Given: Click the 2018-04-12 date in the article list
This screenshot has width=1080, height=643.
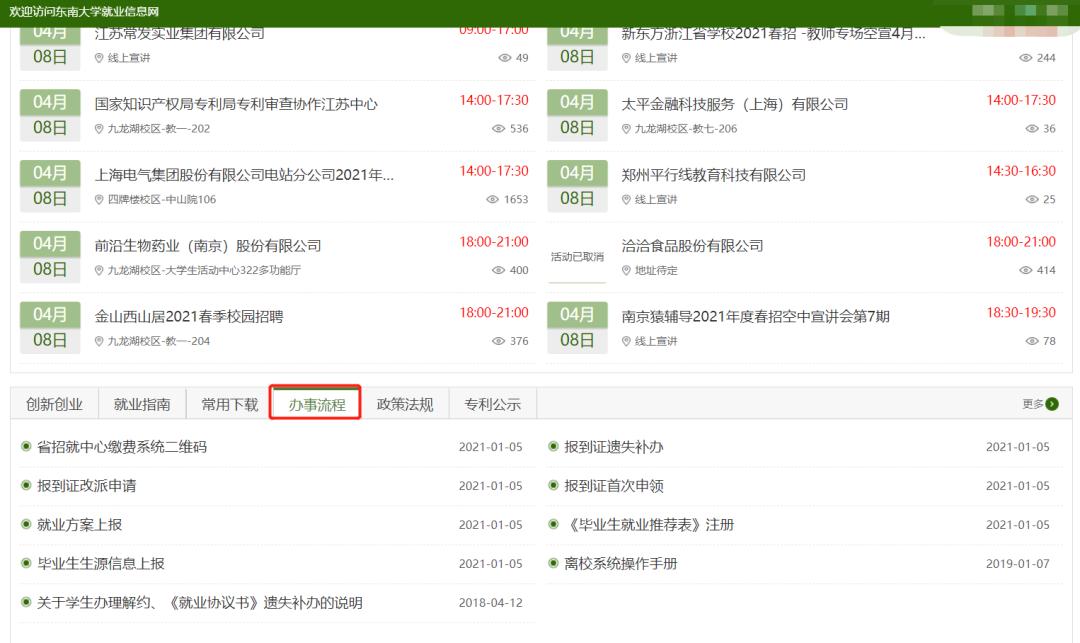Looking at the screenshot, I should coord(490,603).
